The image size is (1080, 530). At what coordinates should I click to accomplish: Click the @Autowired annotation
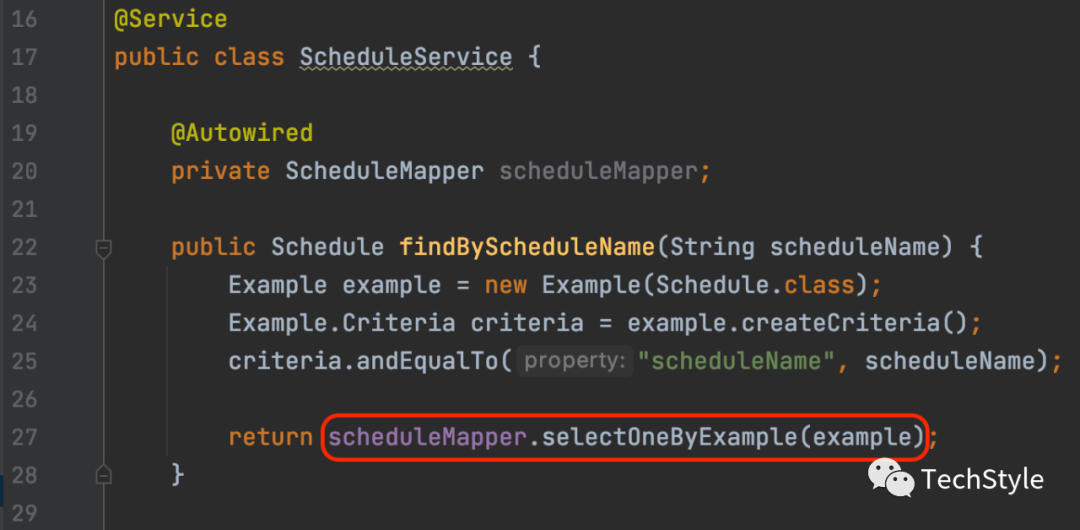tap(242, 133)
